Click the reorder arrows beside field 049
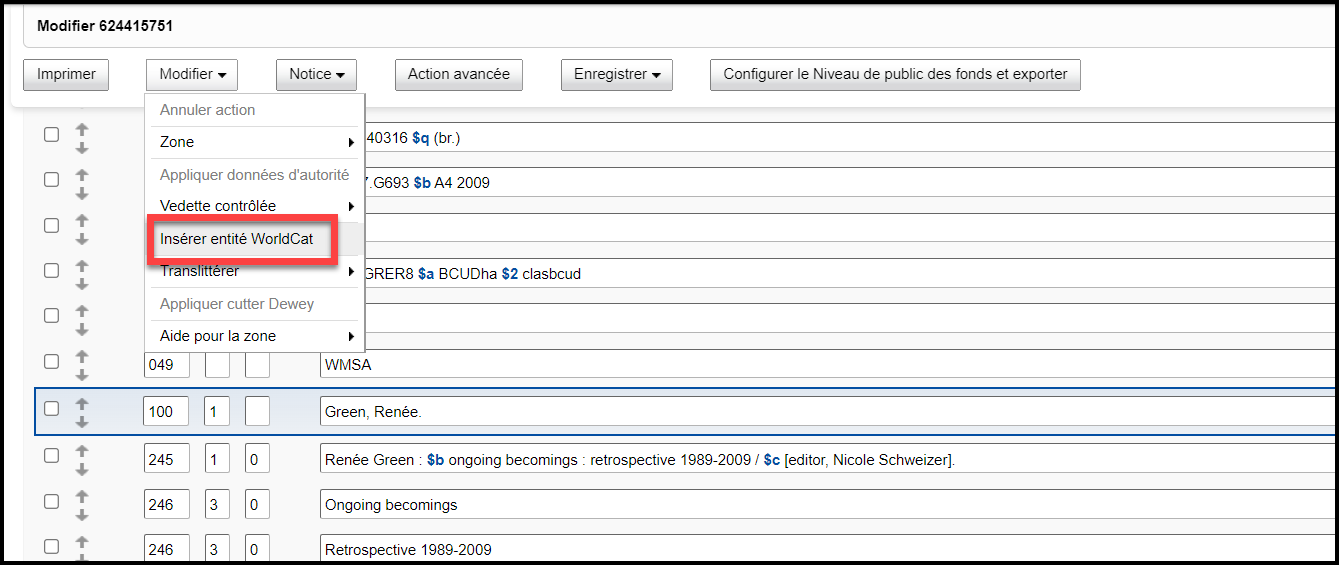Screen dimensions: 1339x565 [82, 365]
